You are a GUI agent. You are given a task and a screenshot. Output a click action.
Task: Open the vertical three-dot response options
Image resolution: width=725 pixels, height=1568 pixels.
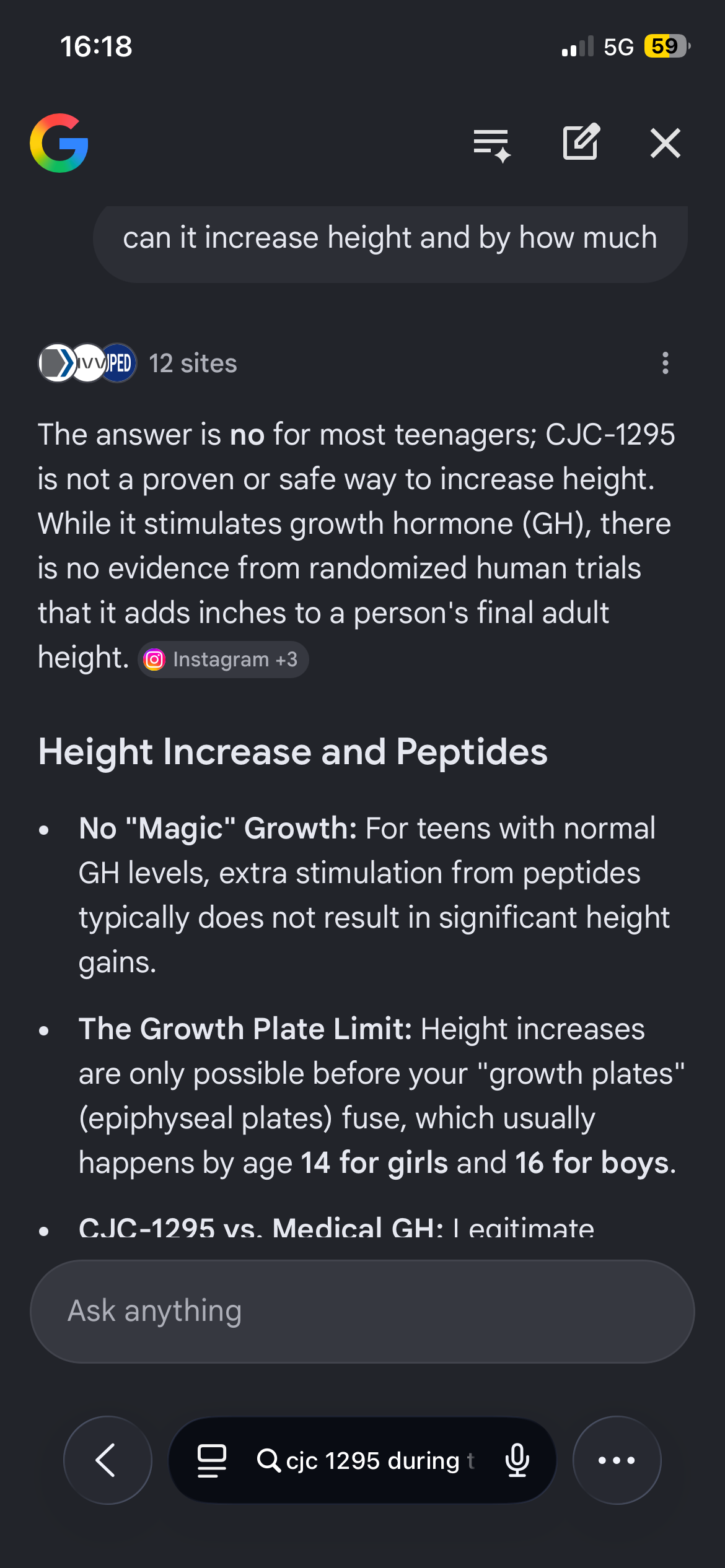point(665,363)
